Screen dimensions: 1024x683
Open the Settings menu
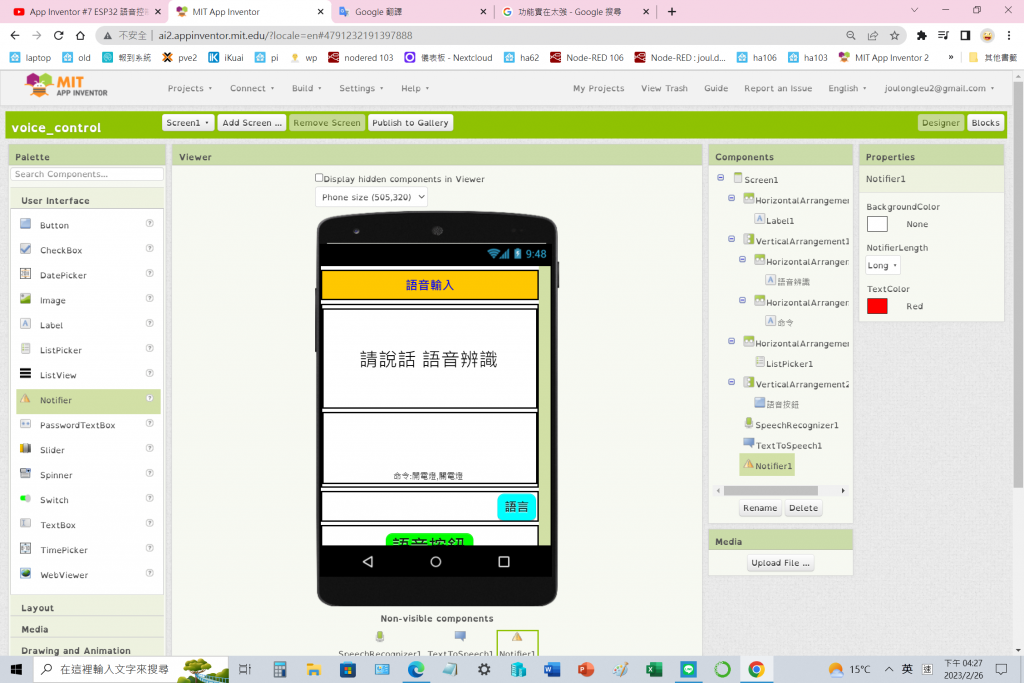coord(361,88)
